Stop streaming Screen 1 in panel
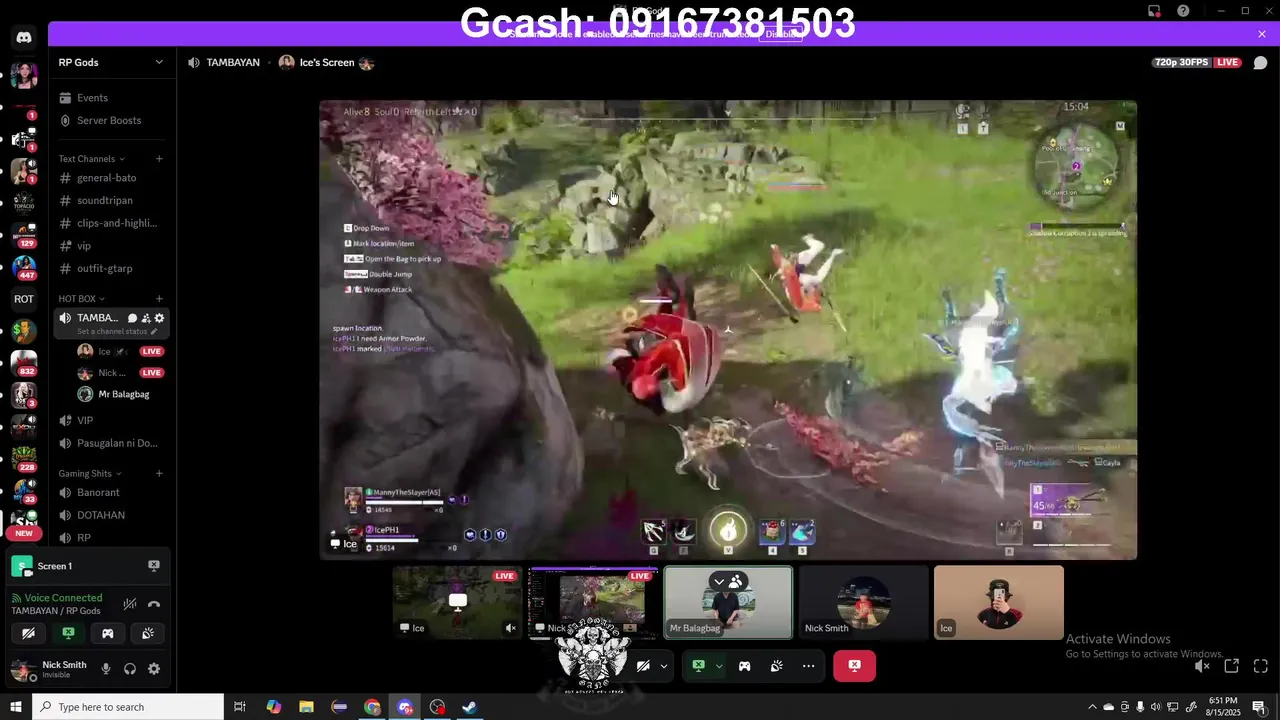 point(154,566)
